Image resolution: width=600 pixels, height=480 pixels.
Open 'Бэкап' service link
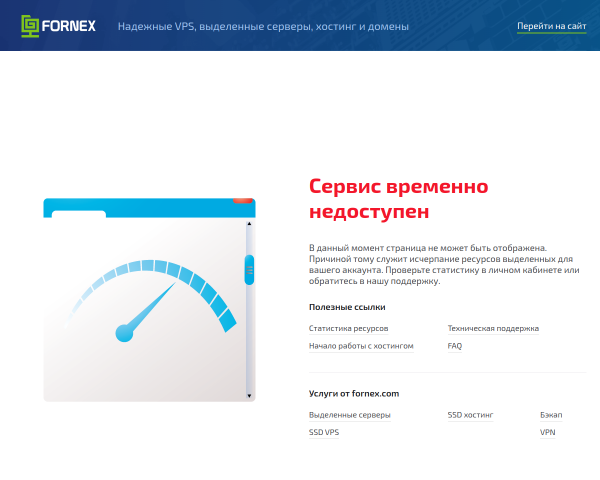pos(551,415)
